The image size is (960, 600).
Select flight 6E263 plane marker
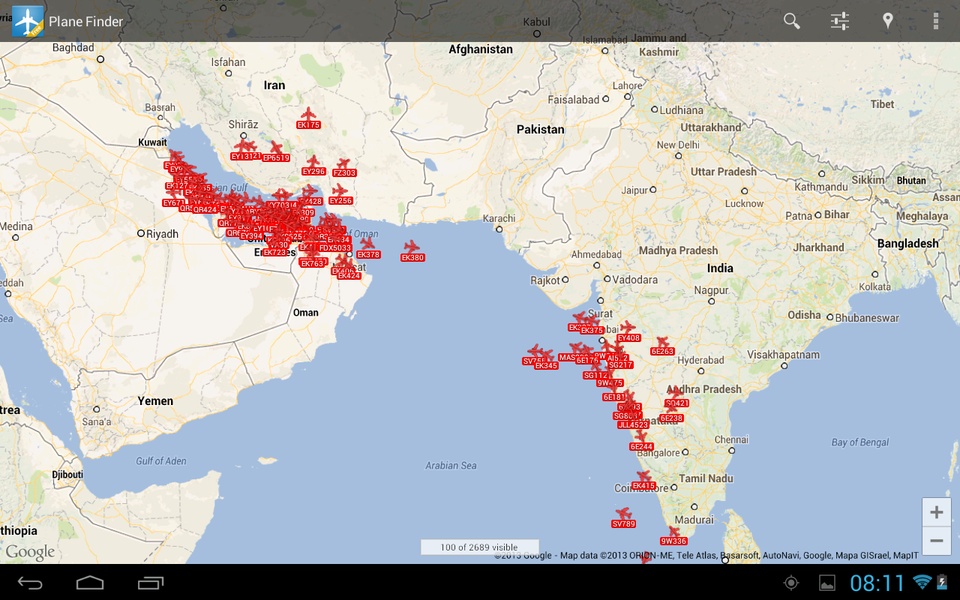[662, 342]
